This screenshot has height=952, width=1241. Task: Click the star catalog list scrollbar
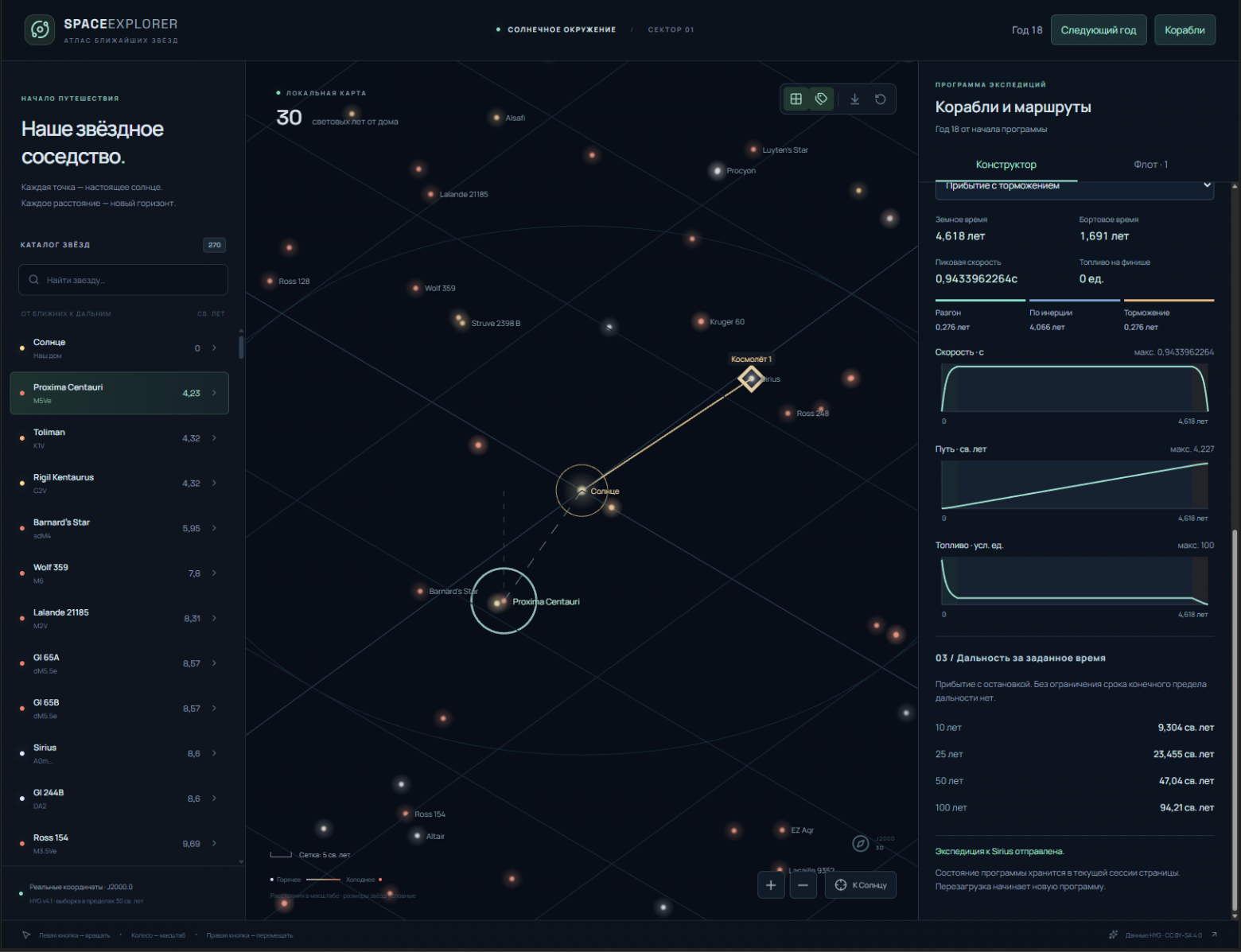coord(241,347)
